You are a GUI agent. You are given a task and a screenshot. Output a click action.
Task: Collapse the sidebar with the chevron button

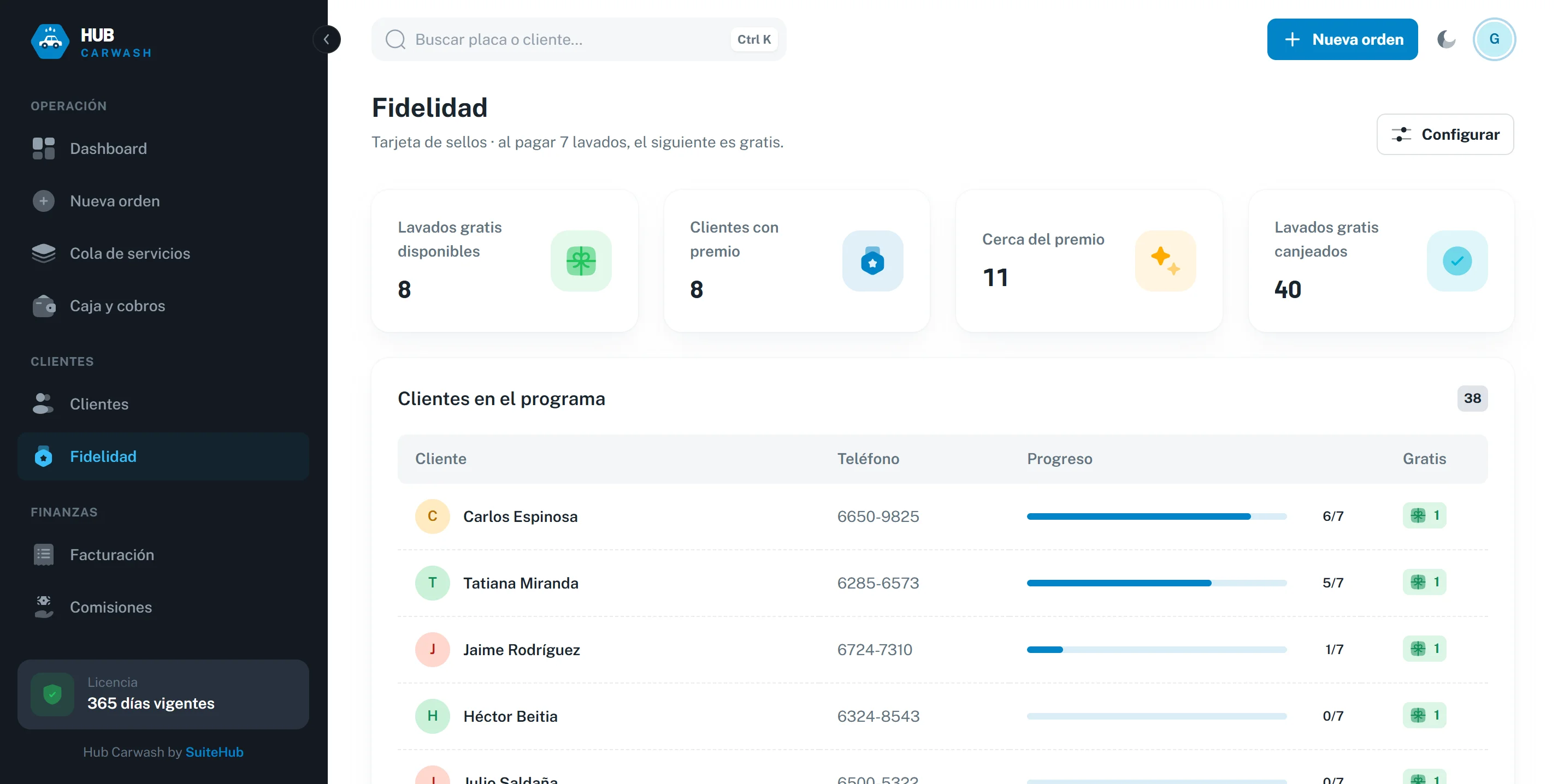click(327, 40)
